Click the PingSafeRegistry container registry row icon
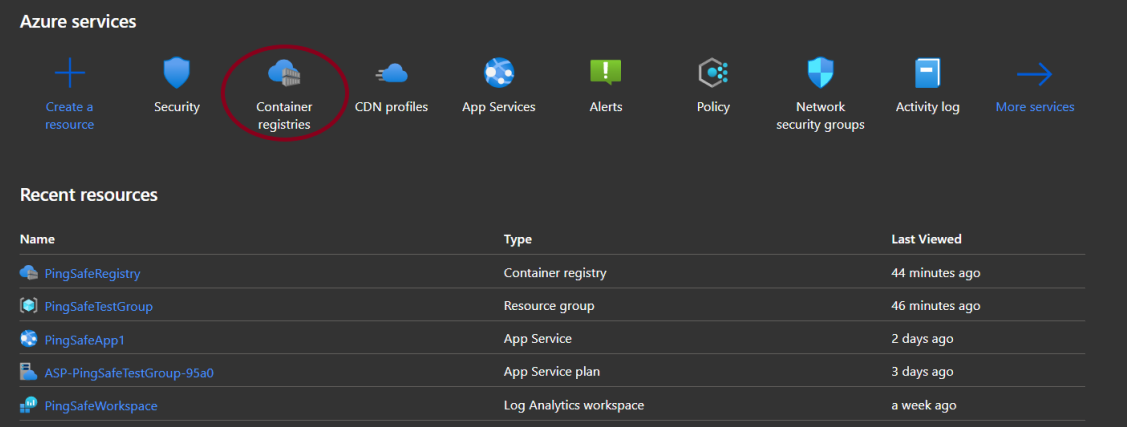The height and width of the screenshot is (427, 1127). (x=28, y=272)
